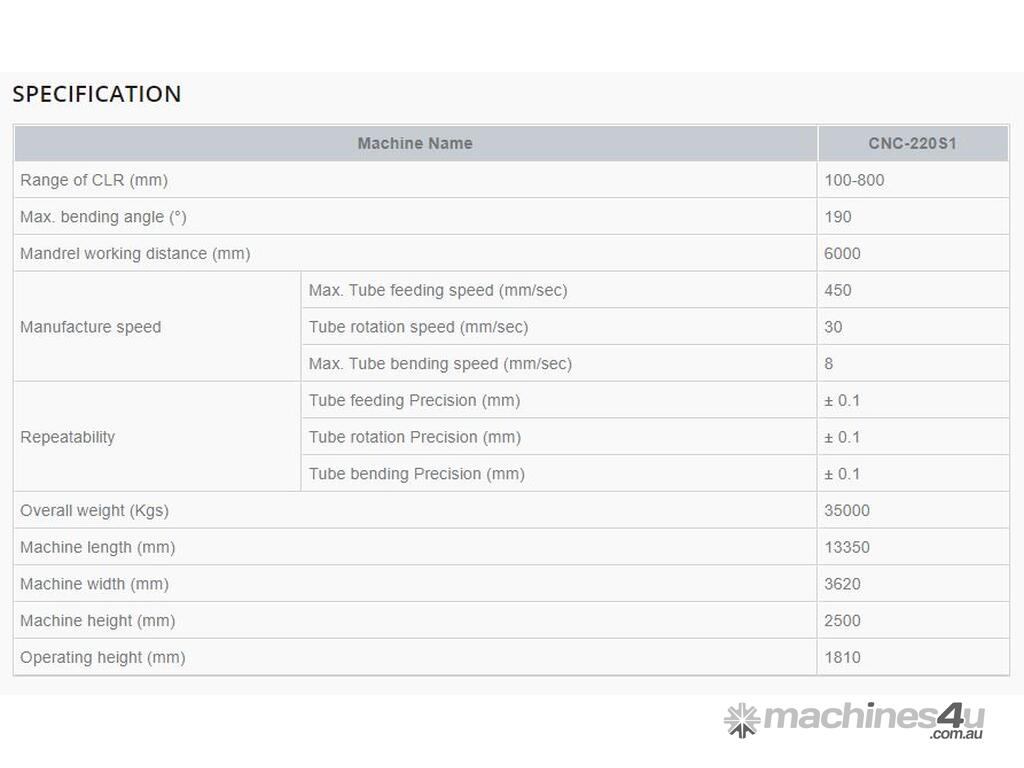
Task: Select the Max. bending angle row label
Action: tap(103, 217)
